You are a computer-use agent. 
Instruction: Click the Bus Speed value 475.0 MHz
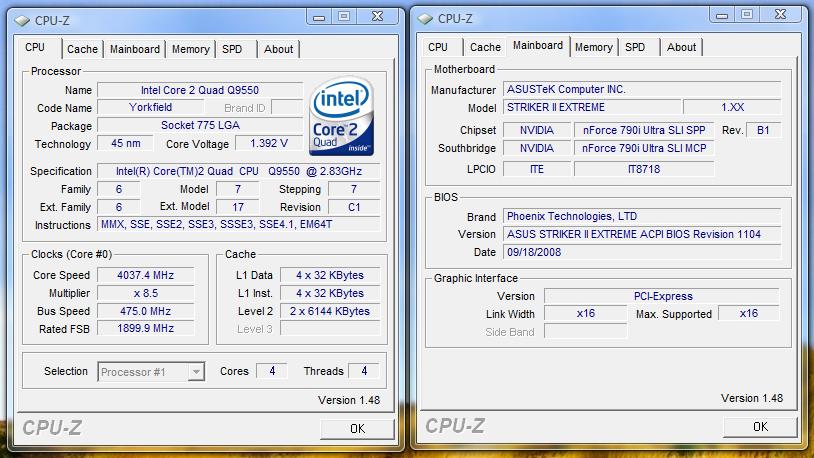145,311
